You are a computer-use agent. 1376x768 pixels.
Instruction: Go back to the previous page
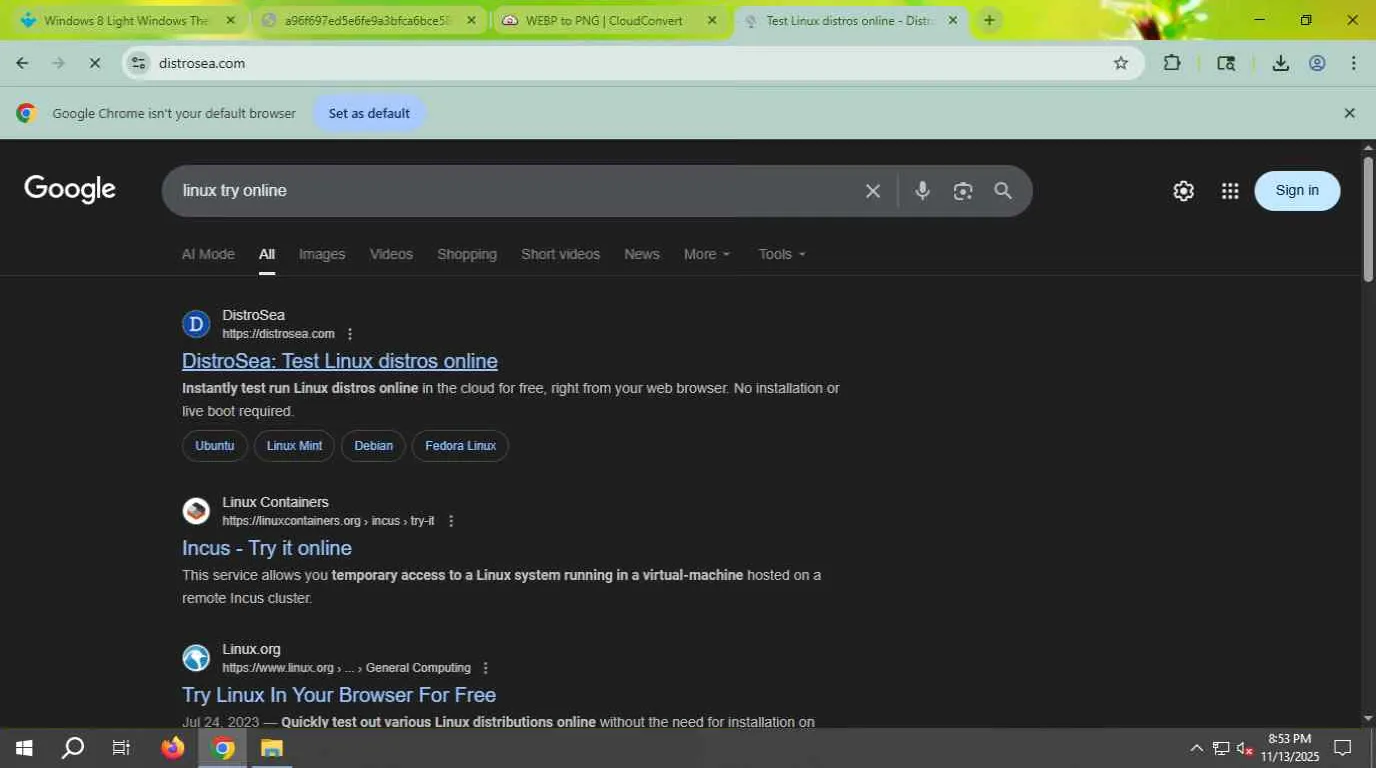(22, 63)
